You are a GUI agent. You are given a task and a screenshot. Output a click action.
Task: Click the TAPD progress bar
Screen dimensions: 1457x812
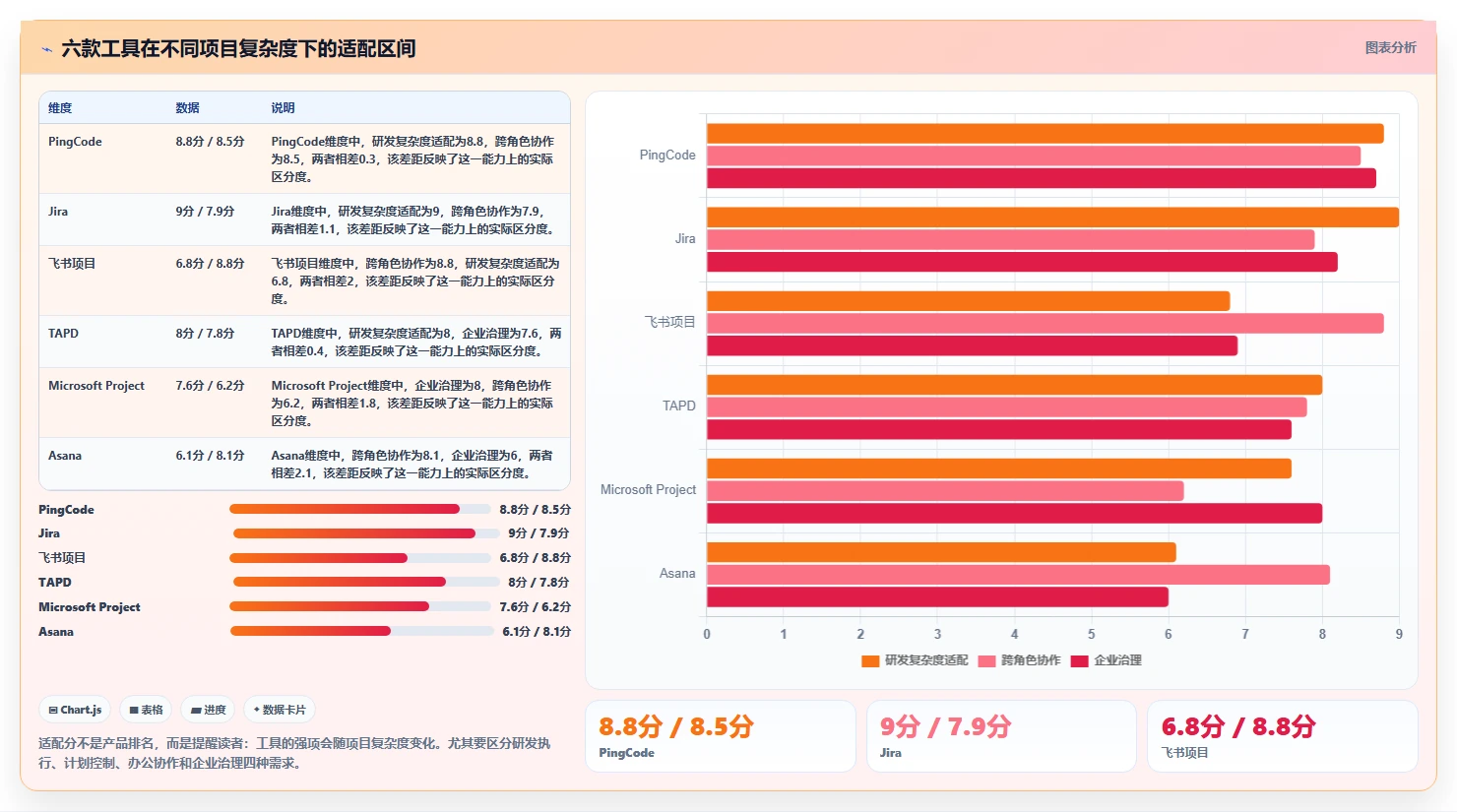[366, 582]
